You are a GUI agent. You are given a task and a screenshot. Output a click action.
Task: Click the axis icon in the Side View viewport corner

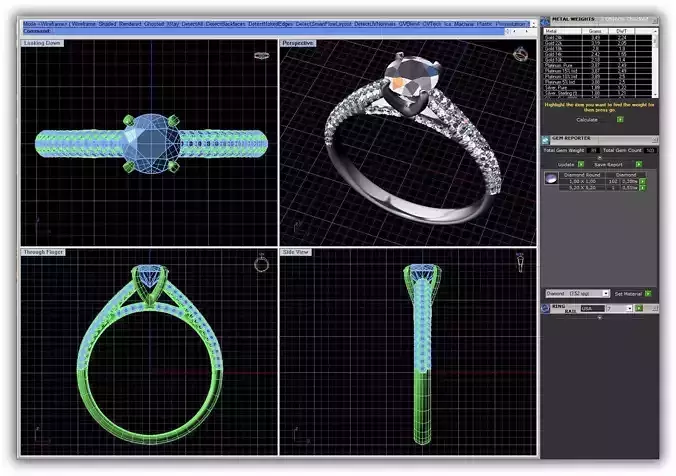coord(301,435)
